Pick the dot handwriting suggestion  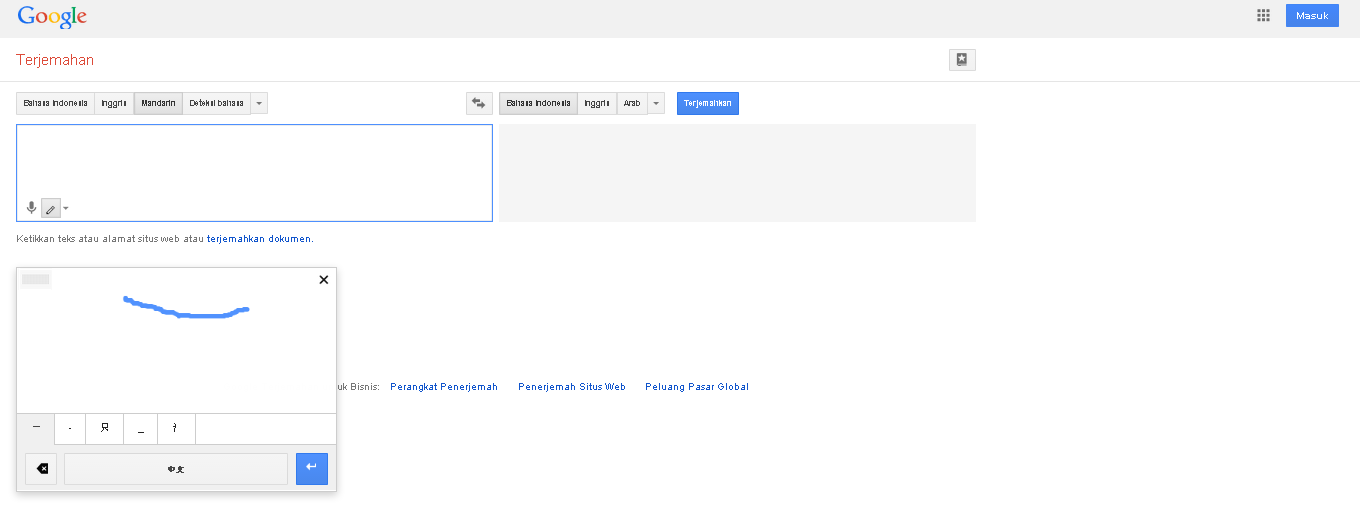(70, 428)
